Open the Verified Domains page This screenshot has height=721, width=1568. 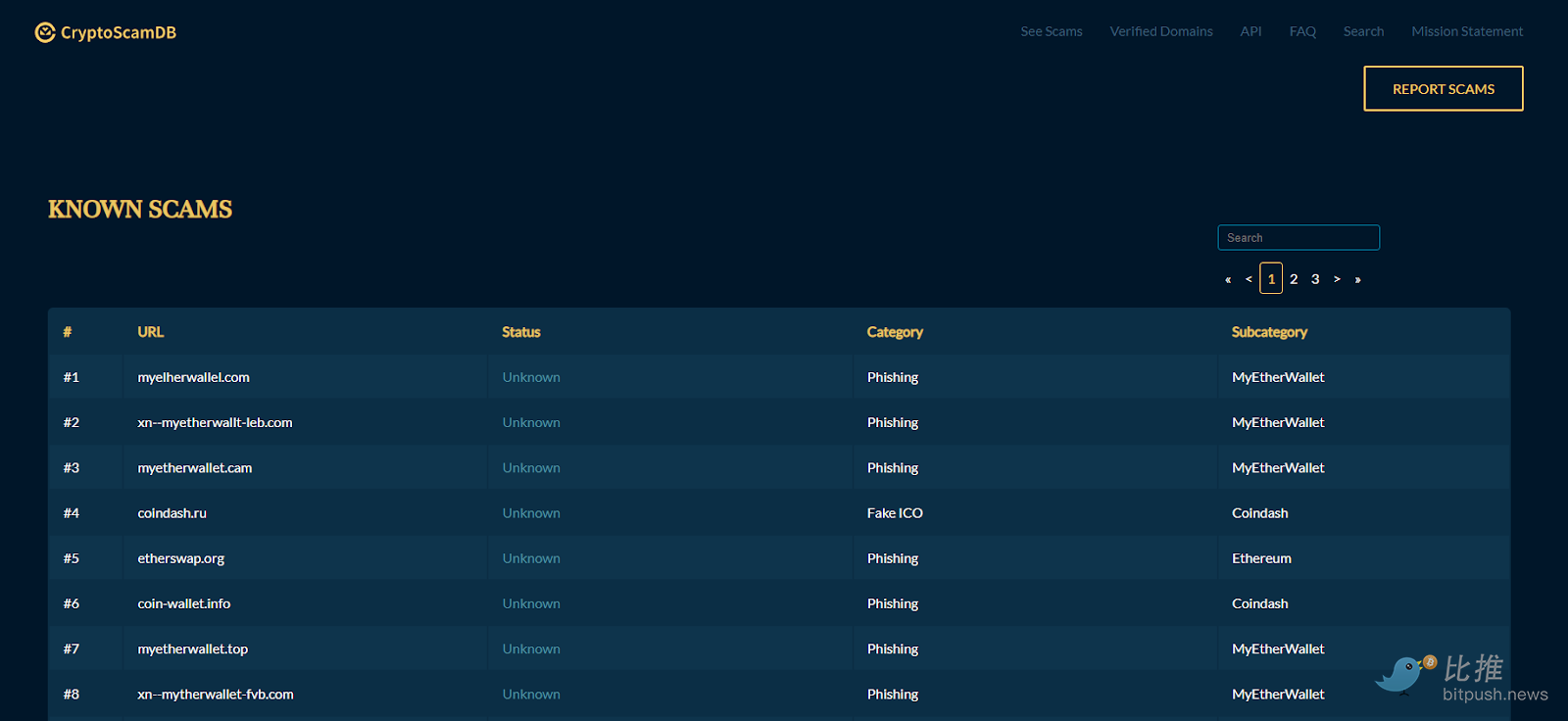(1161, 31)
